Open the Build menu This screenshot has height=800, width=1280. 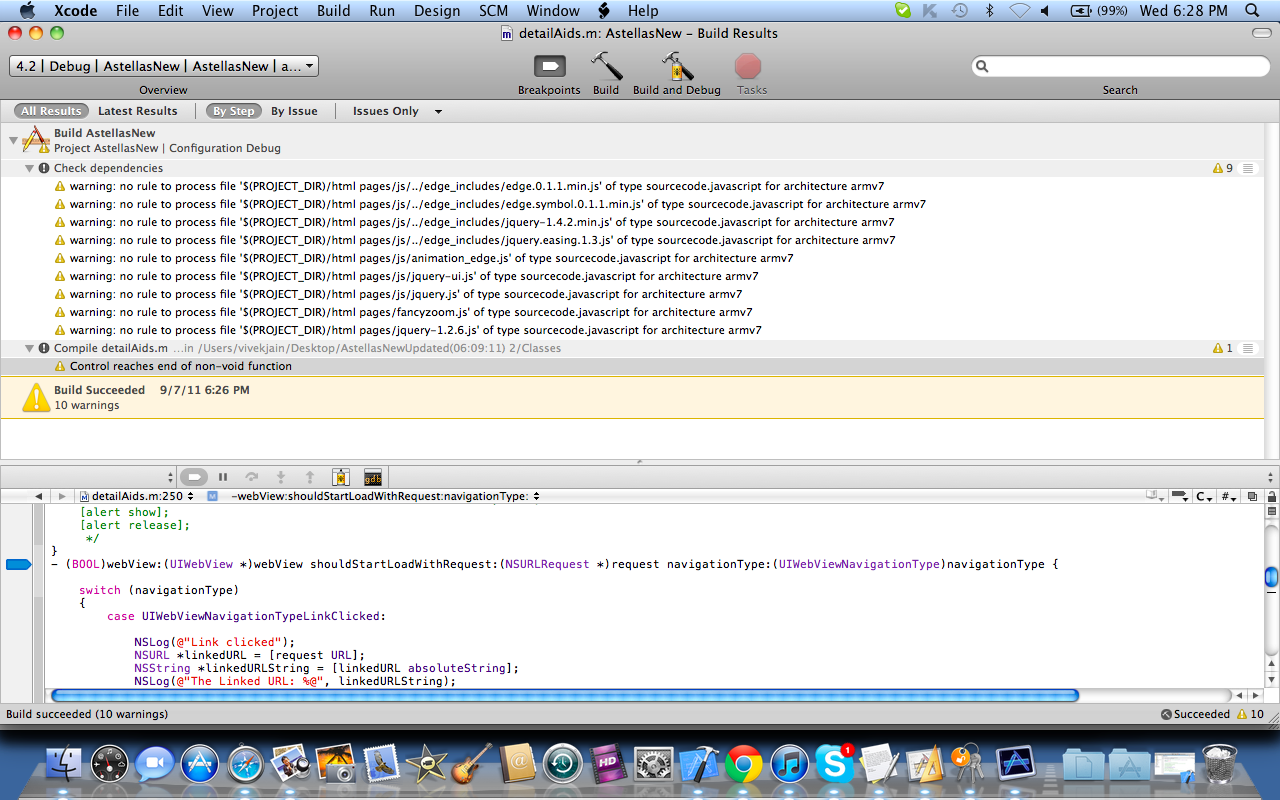click(x=334, y=11)
